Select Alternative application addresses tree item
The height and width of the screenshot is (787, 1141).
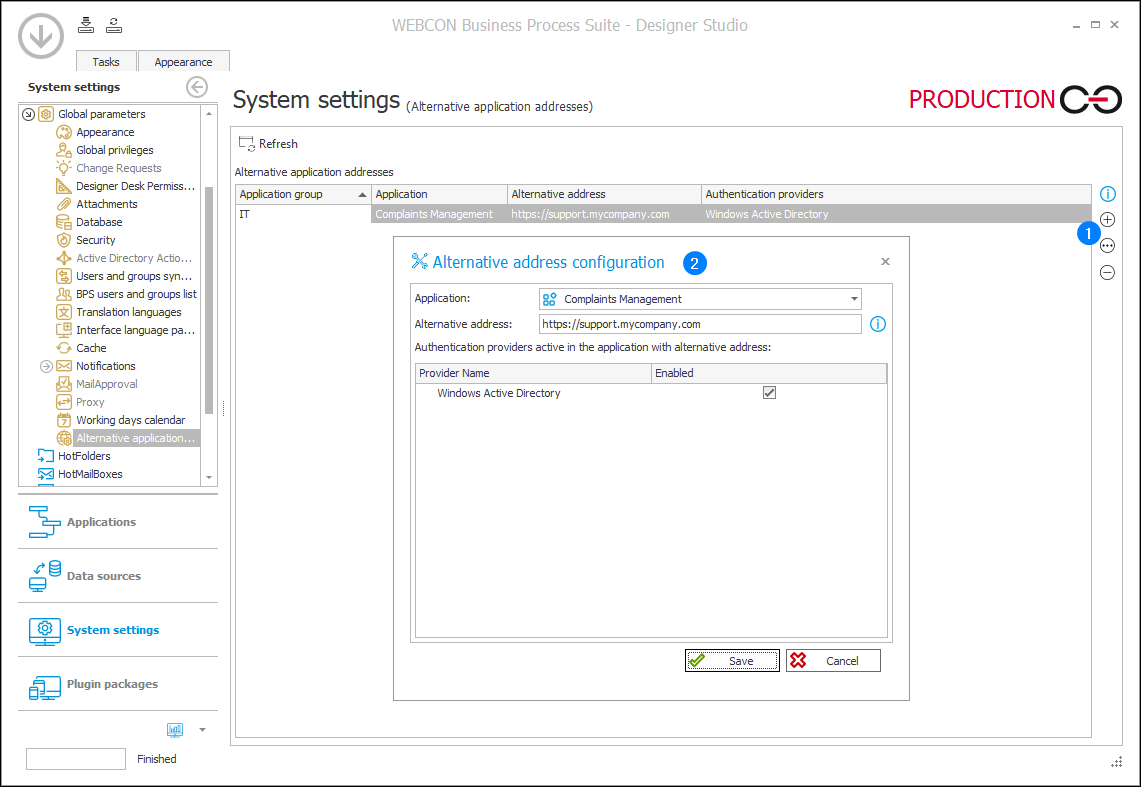click(x=135, y=438)
